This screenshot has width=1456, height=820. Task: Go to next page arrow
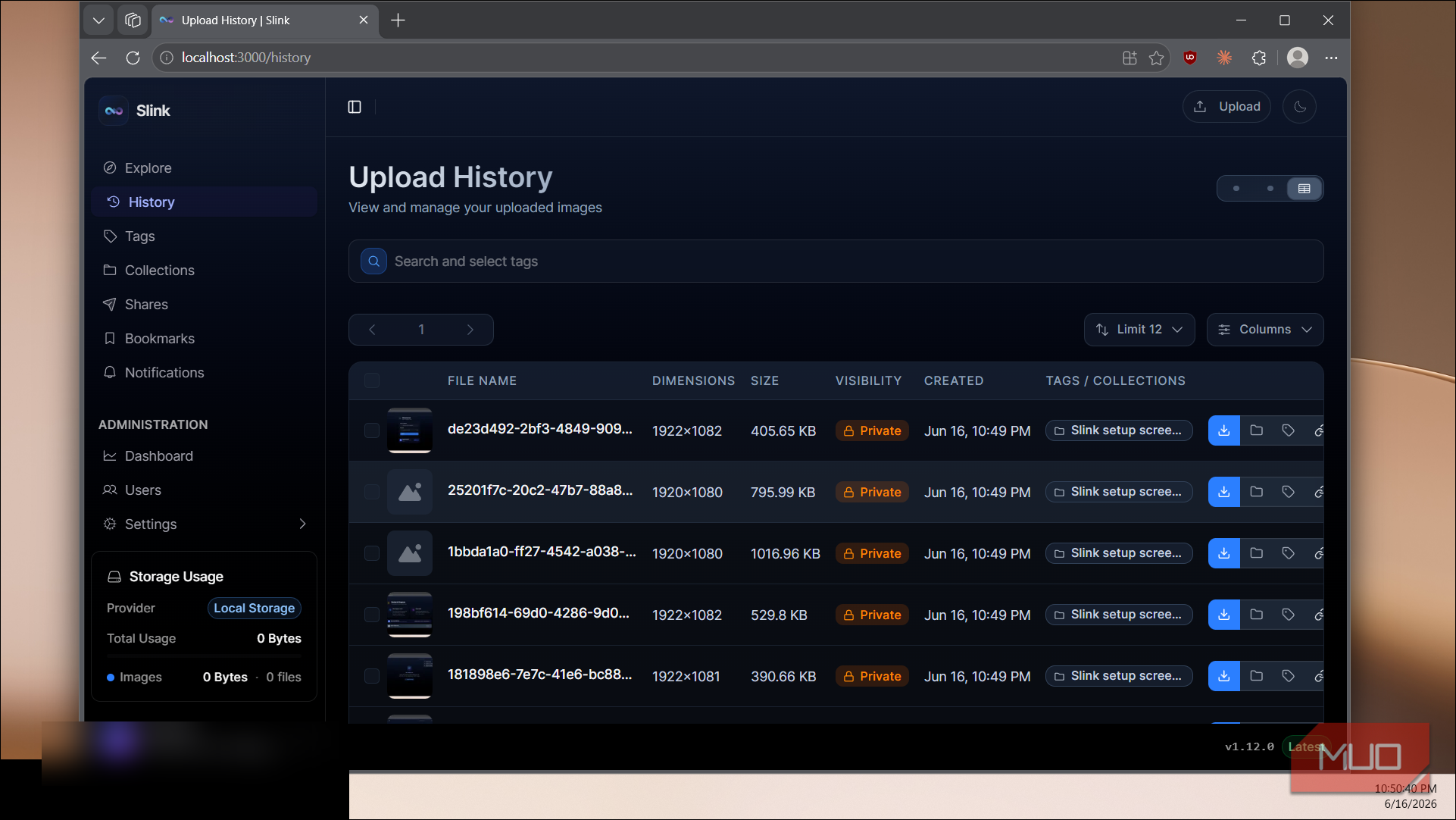pyautogui.click(x=470, y=330)
